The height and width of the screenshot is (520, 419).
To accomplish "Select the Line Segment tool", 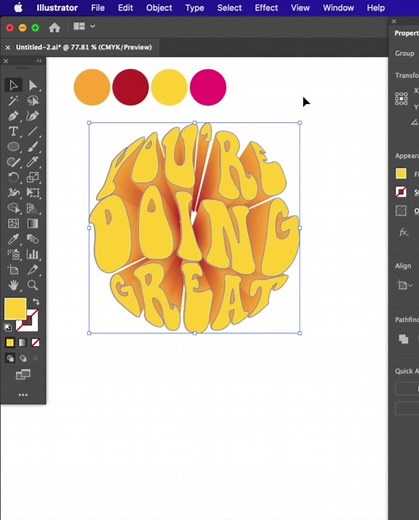I will coord(33,131).
